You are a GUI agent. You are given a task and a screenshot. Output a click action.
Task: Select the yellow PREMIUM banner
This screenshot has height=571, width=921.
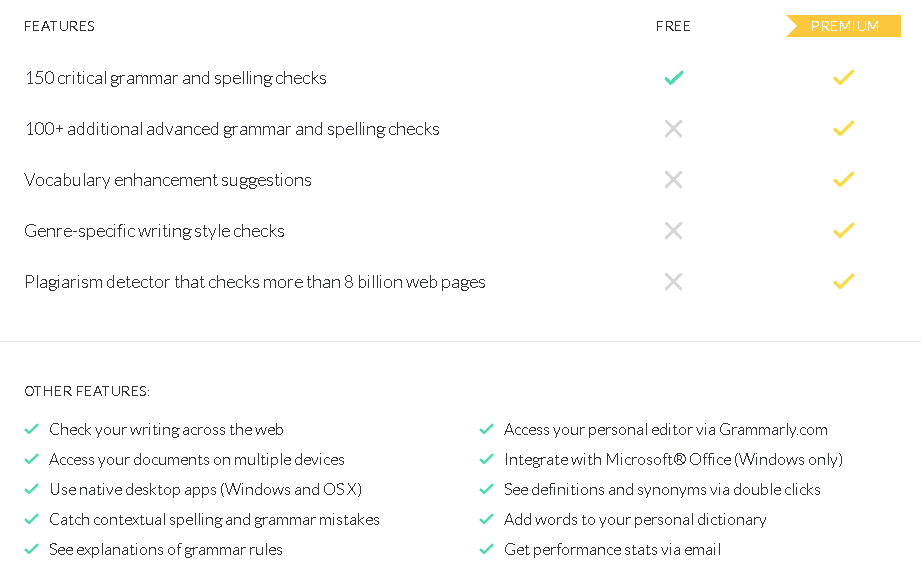pos(843,26)
